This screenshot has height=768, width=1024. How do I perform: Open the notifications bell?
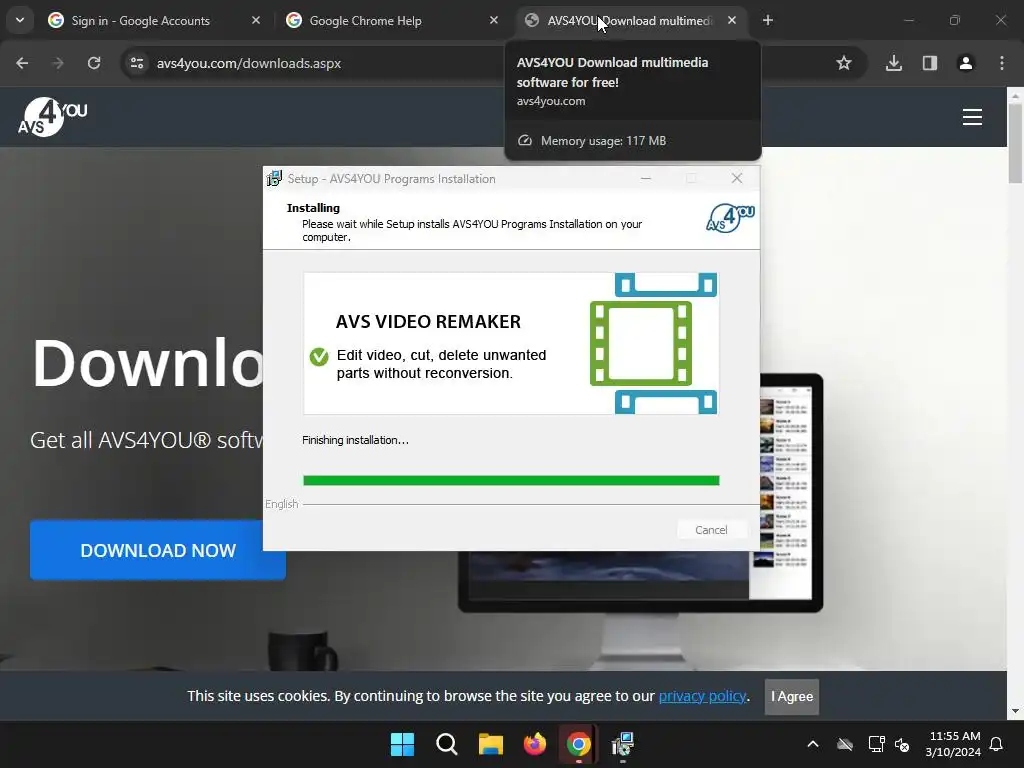[997, 744]
